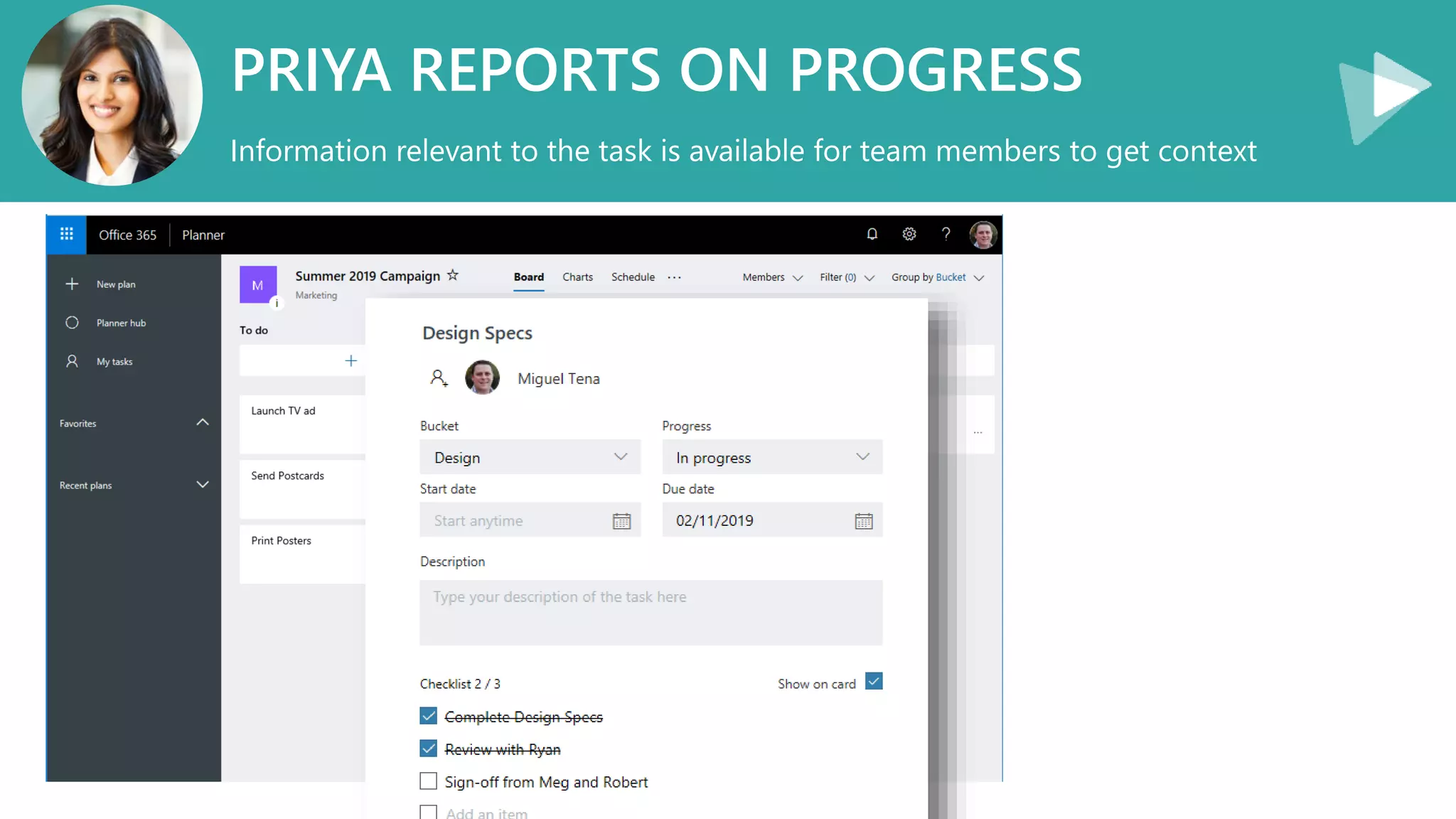
Task: Open the more options ellipsis next to Schedule
Action: click(x=674, y=277)
